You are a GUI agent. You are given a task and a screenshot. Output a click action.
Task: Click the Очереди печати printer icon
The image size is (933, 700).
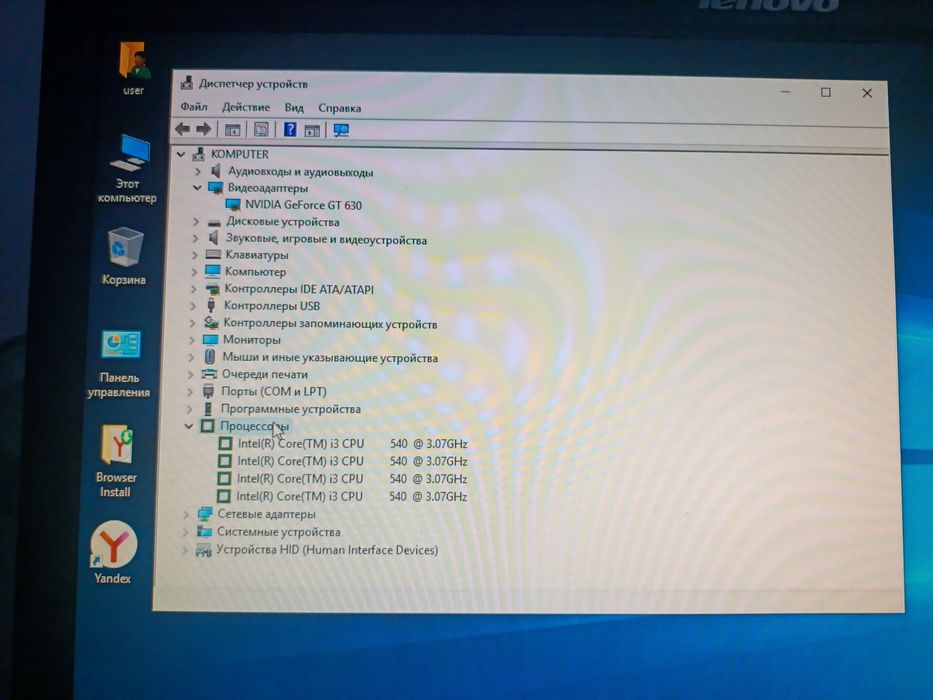[x=209, y=374]
